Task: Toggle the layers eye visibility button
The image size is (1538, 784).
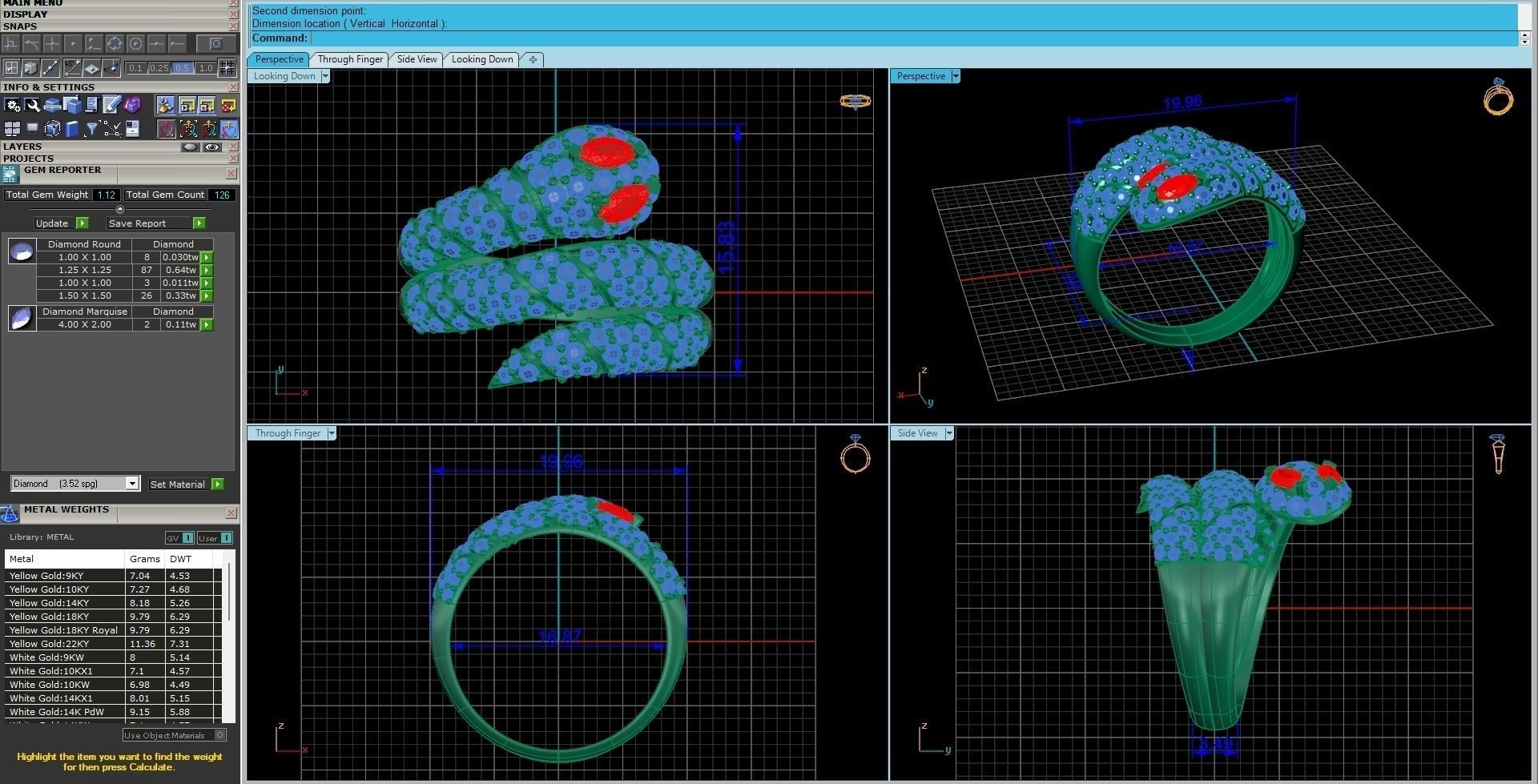Action: point(212,147)
